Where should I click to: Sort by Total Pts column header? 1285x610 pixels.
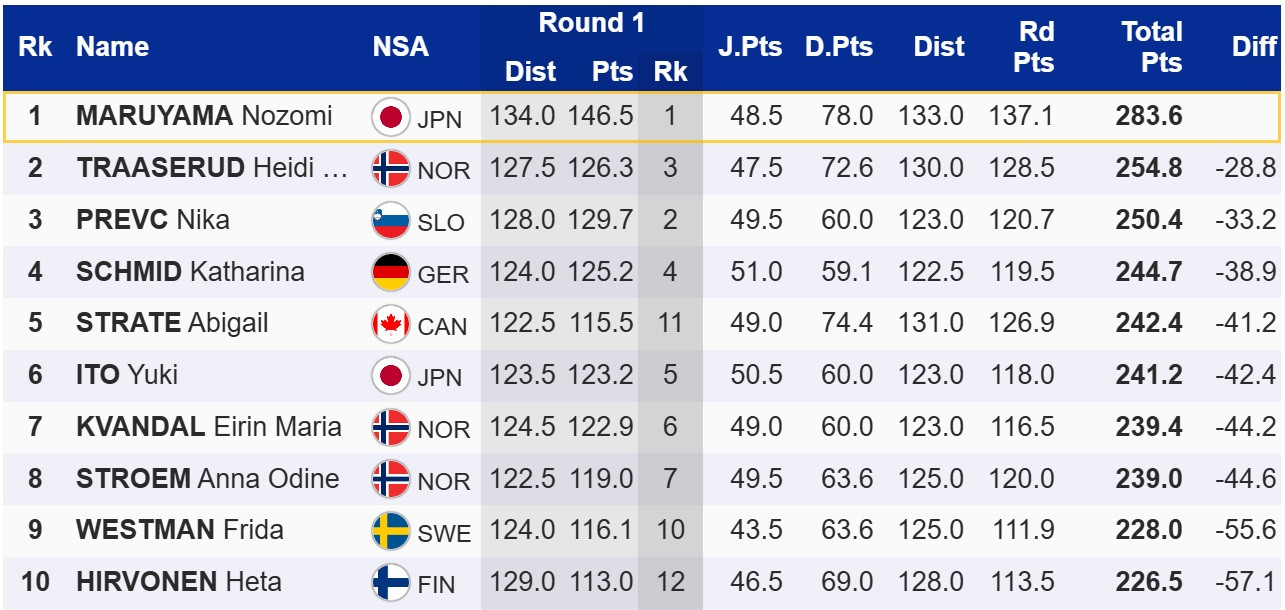[1151, 47]
